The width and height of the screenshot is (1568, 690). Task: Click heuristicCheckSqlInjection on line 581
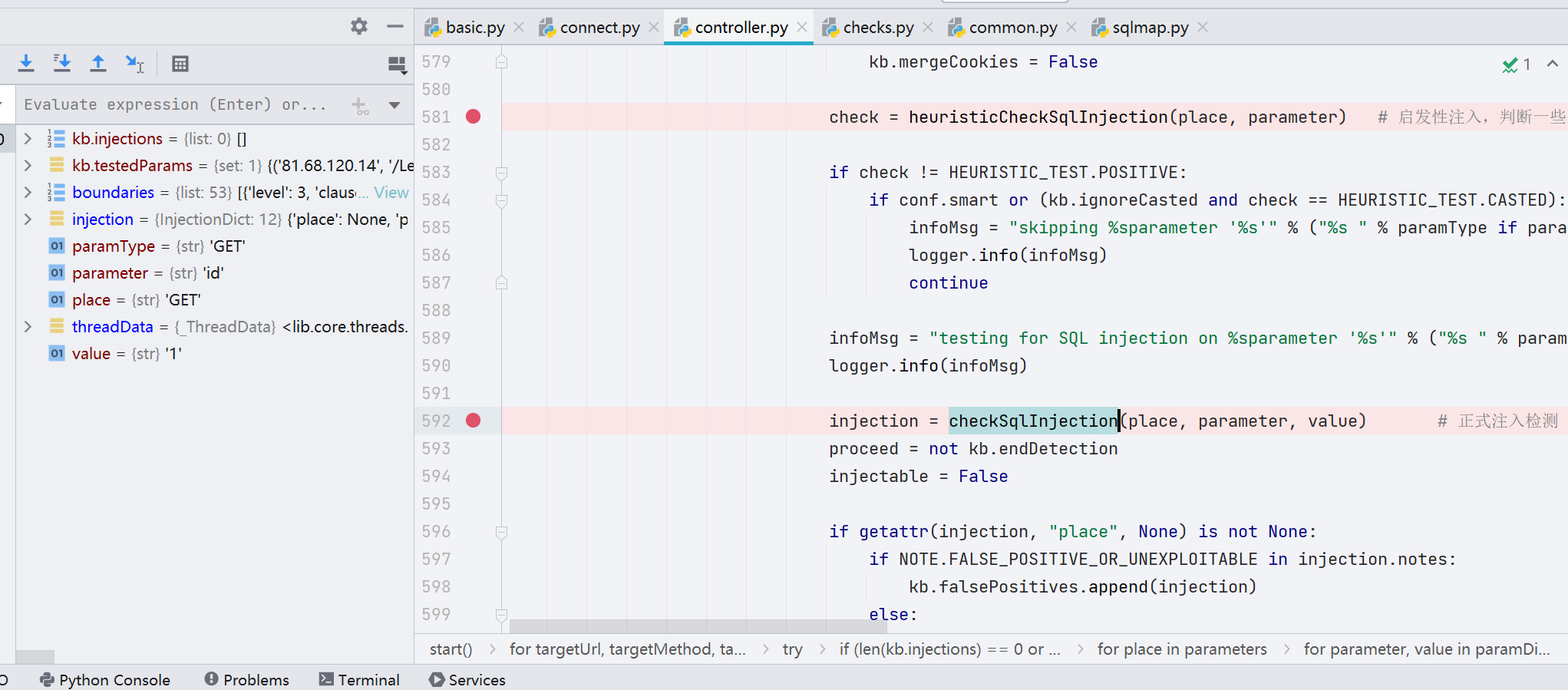(x=1038, y=117)
